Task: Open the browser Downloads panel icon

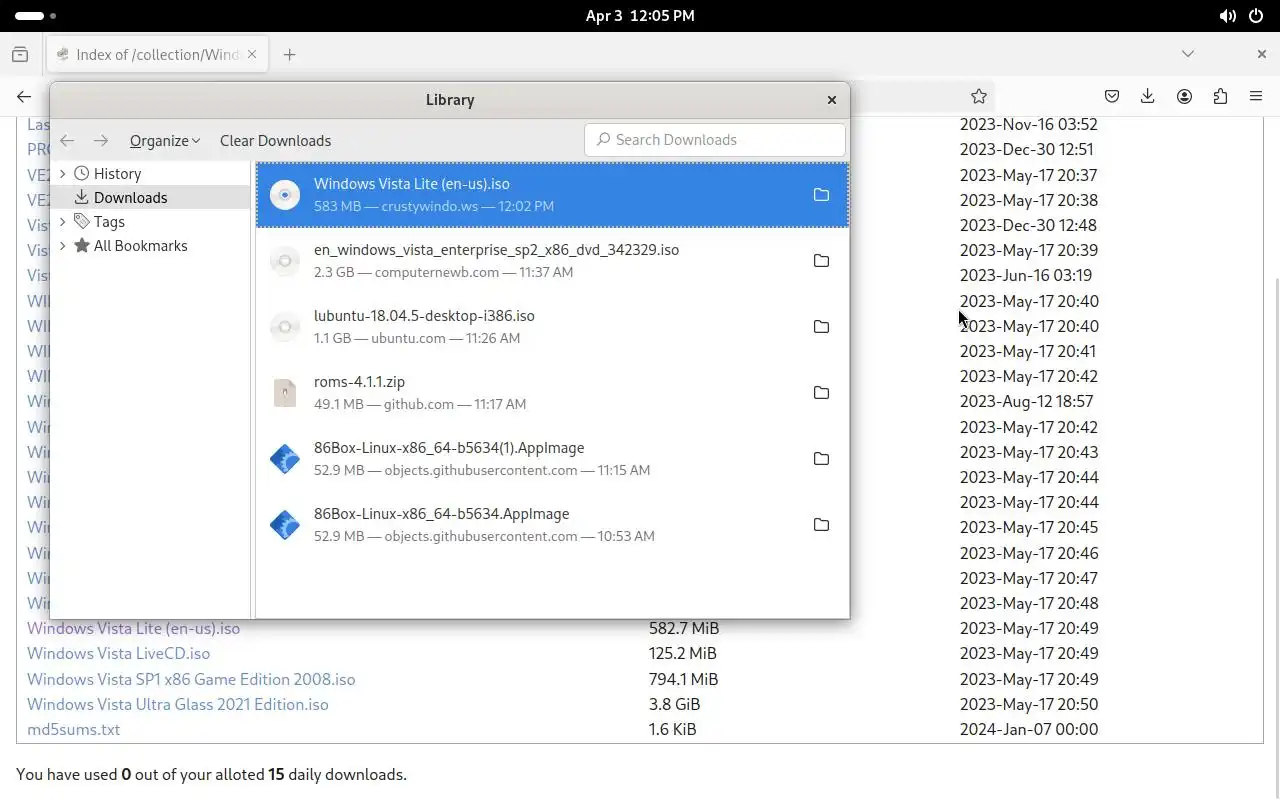Action: coord(1148,96)
